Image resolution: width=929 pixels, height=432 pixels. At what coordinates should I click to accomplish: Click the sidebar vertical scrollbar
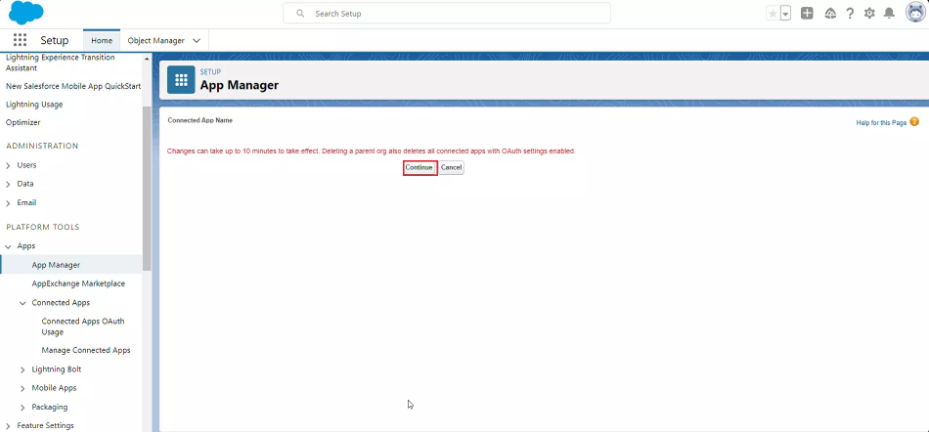tap(147, 188)
